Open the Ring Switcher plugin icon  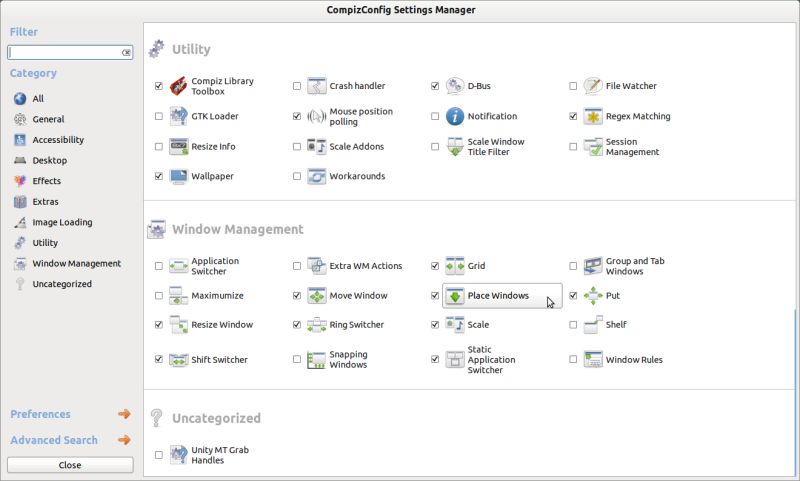point(316,324)
